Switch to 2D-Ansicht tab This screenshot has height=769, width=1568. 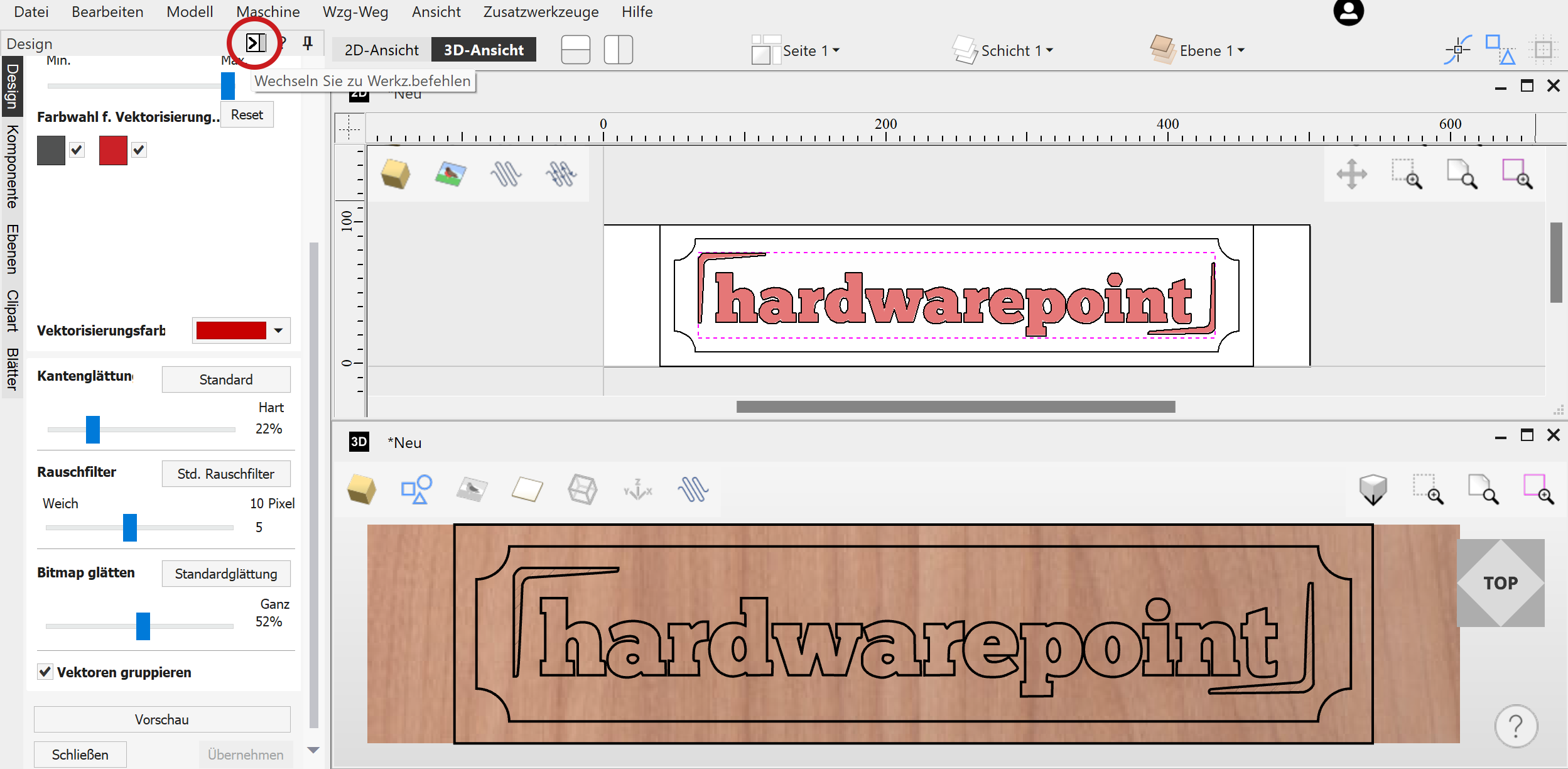pos(381,50)
